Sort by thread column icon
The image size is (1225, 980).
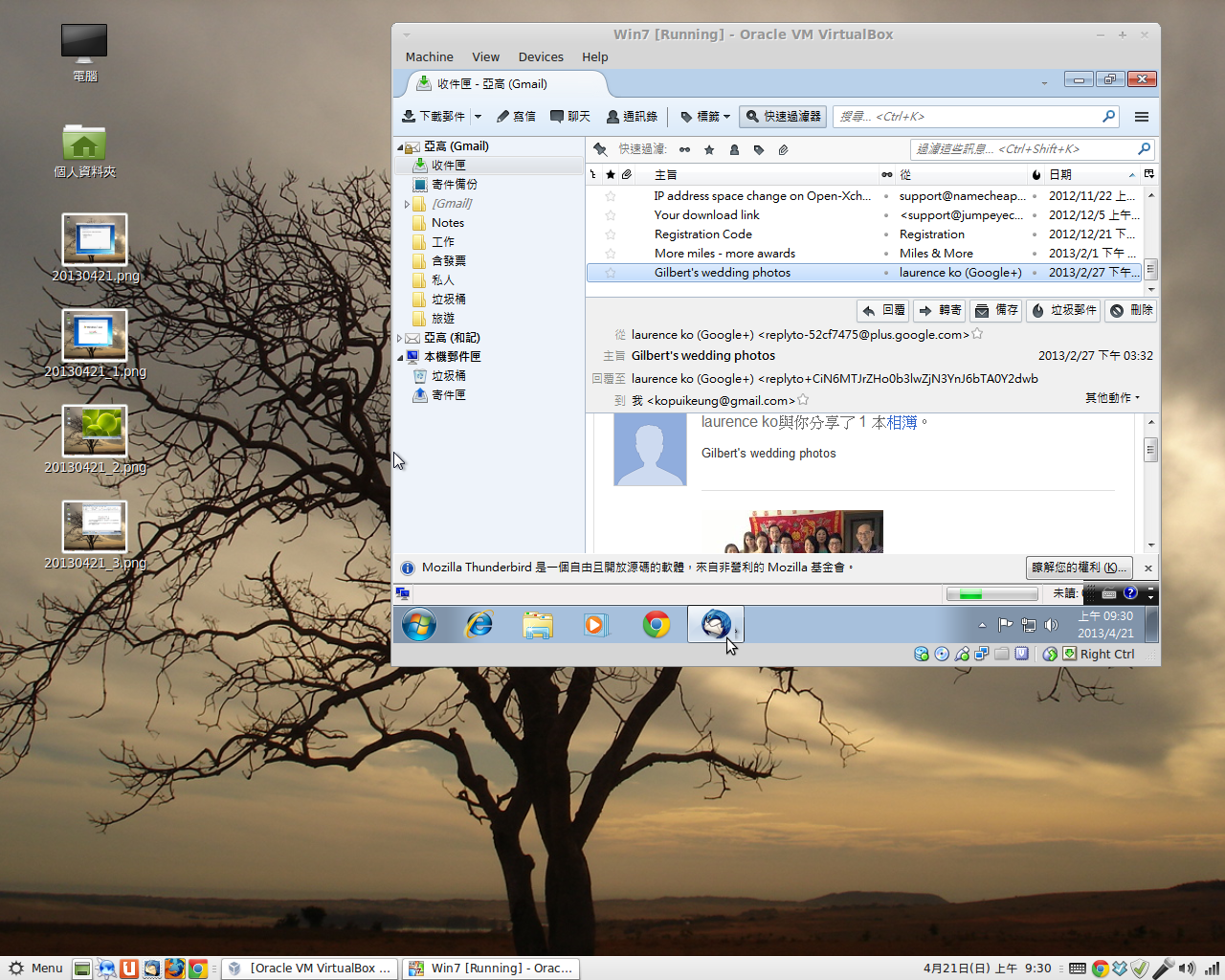coord(593,174)
